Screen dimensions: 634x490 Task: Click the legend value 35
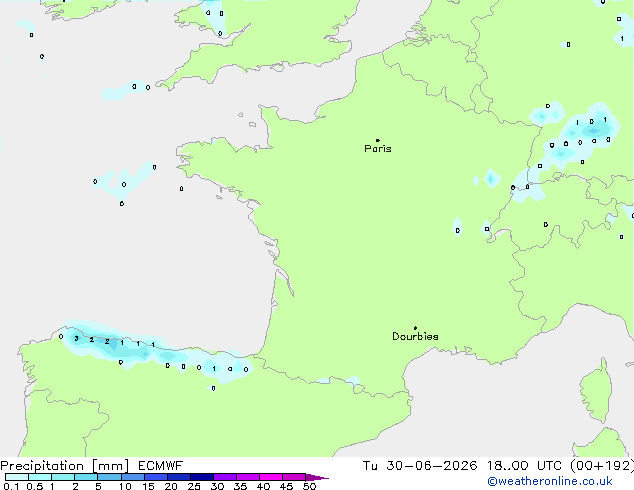(240, 486)
